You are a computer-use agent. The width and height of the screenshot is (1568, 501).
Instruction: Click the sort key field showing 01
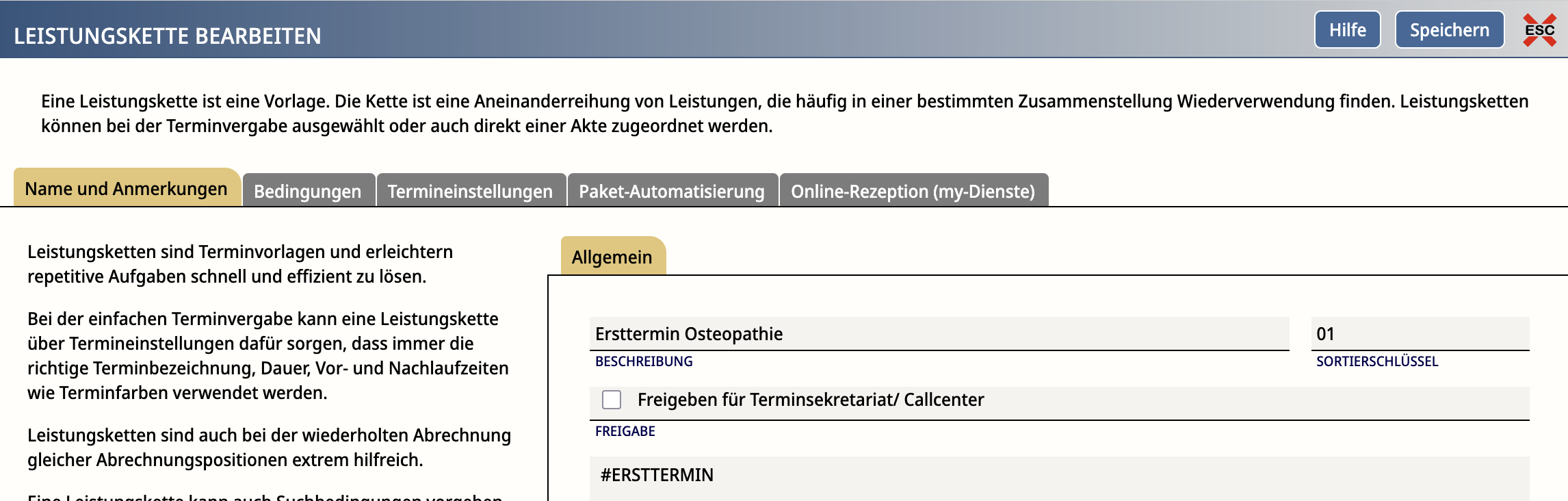point(1420,334)
